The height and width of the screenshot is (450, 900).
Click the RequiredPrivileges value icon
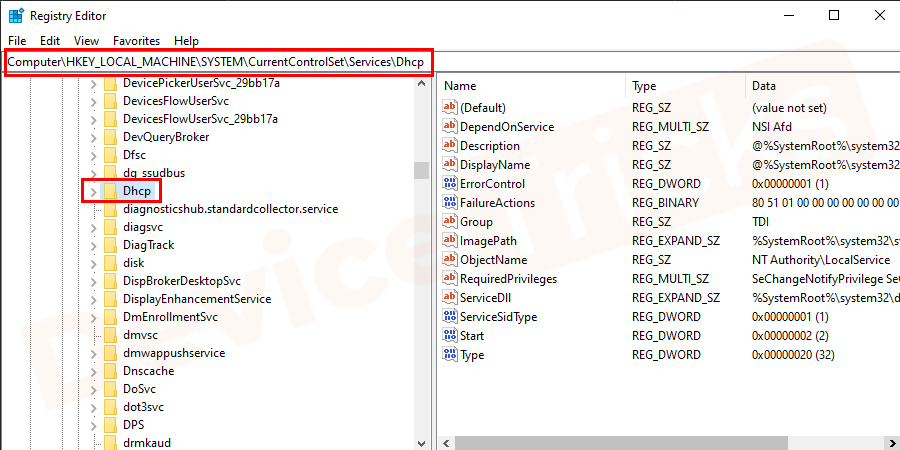(449, 278)
